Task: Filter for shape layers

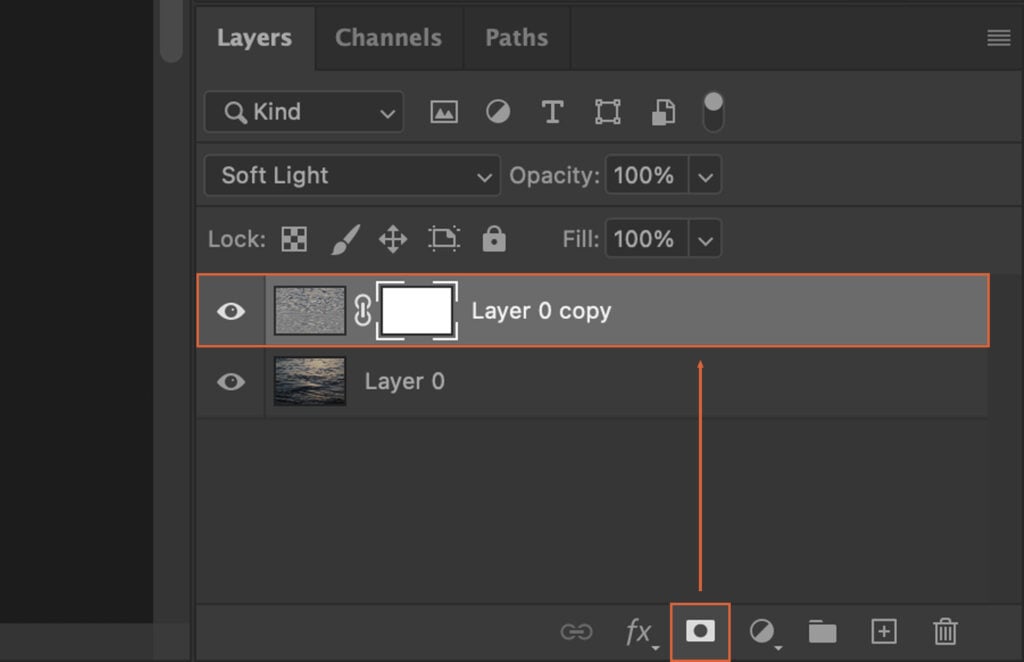Action: point(608,111)
